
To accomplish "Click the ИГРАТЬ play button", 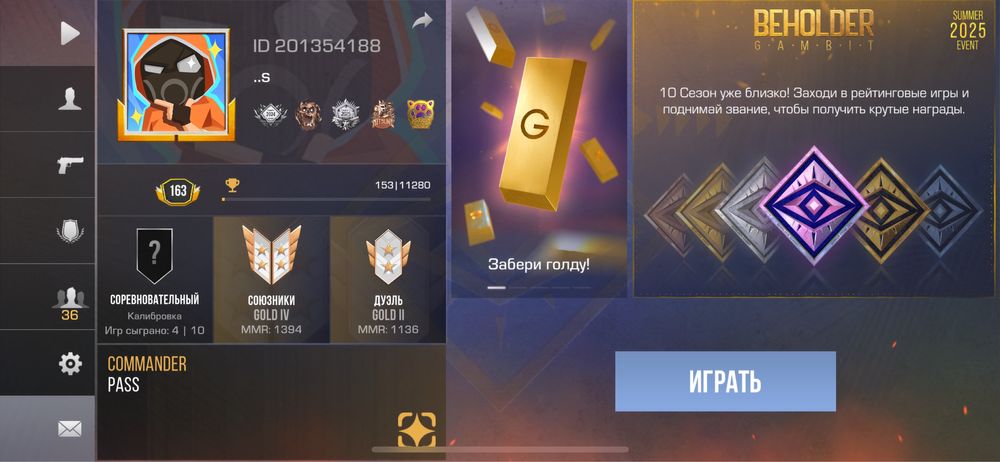I will pos(725,382).
